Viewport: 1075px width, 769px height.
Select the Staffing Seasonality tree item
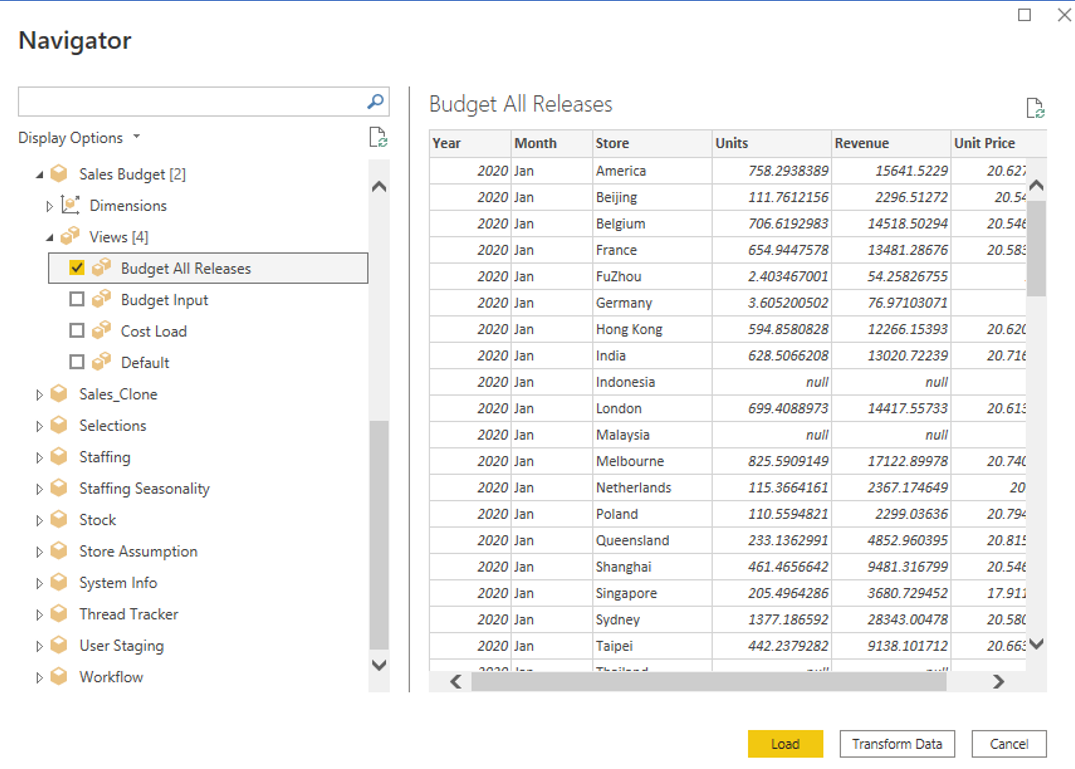144,488
